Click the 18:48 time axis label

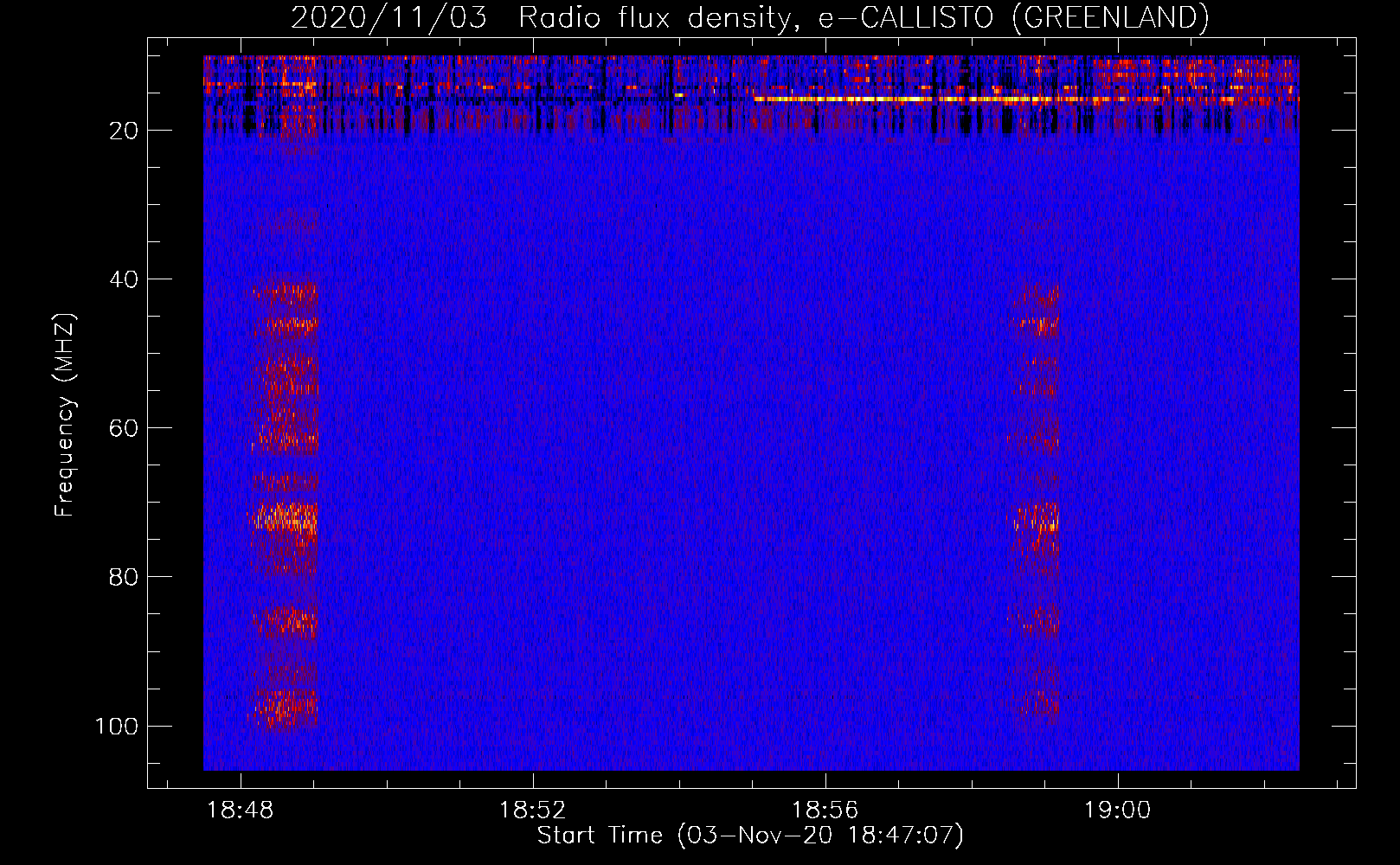click(x=241, y=811)
